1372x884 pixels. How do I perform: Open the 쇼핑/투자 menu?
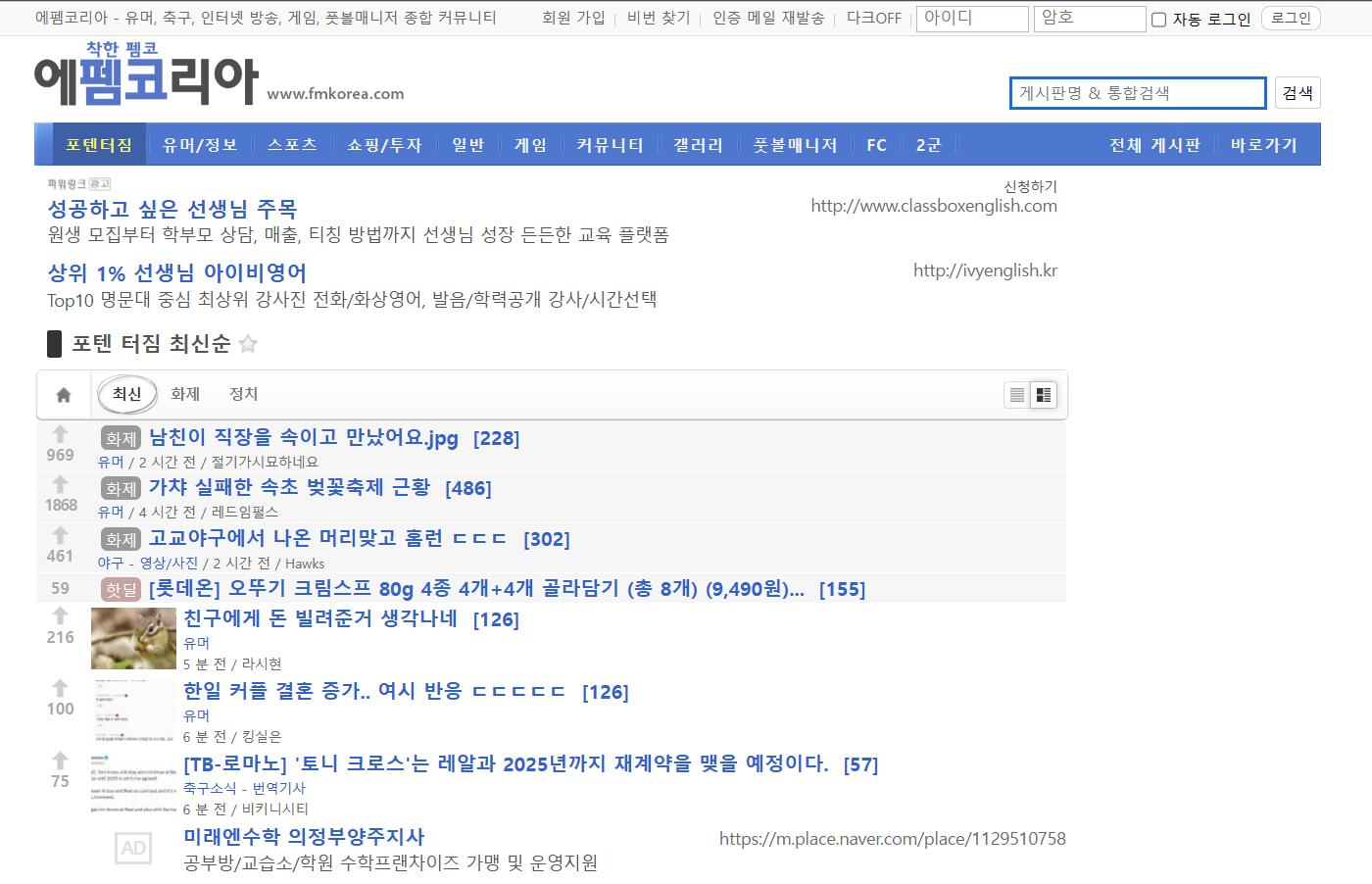(x=384, y=145)
